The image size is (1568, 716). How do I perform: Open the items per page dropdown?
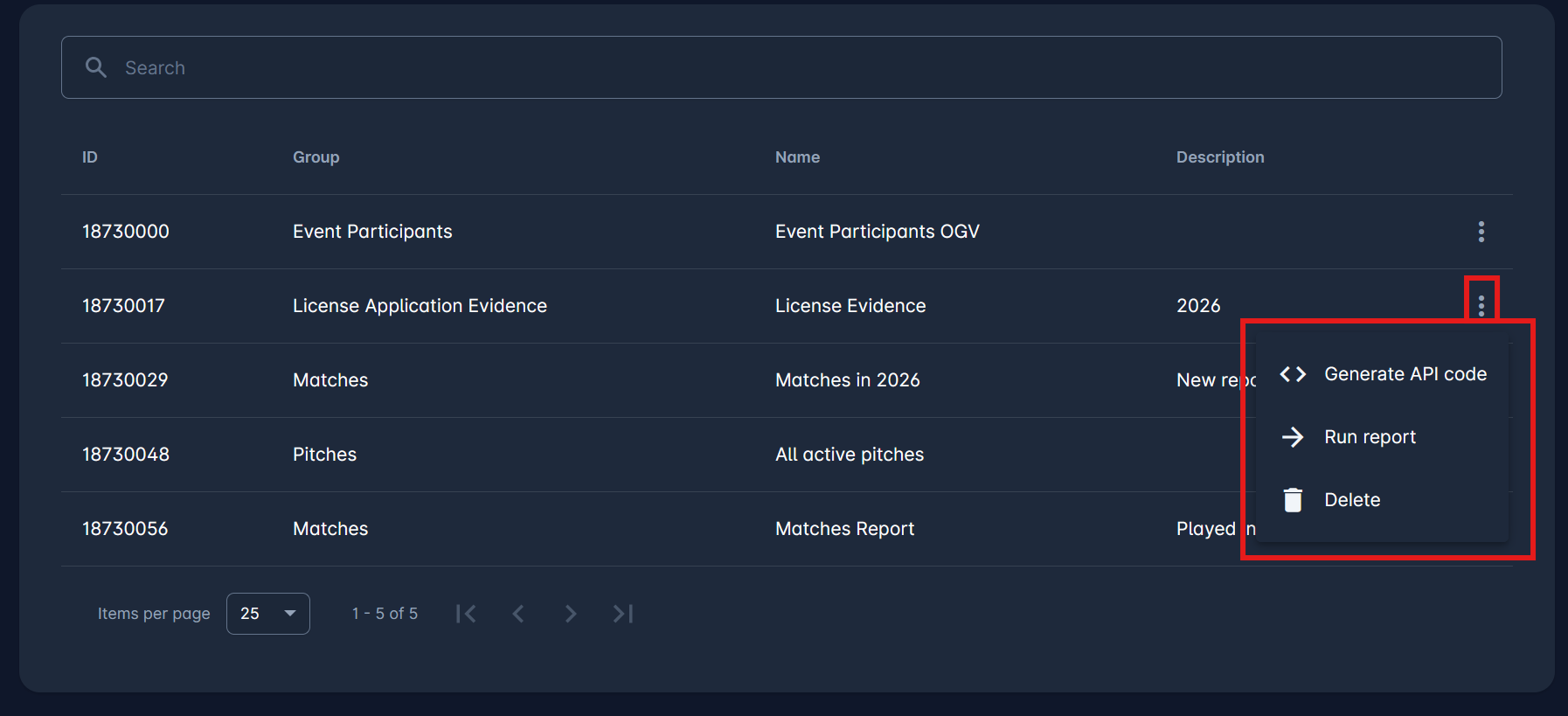tap(267, 614)
